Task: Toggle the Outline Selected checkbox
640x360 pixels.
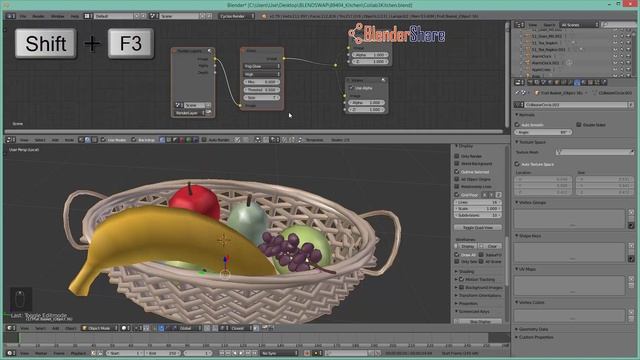Action: point(457,172)
